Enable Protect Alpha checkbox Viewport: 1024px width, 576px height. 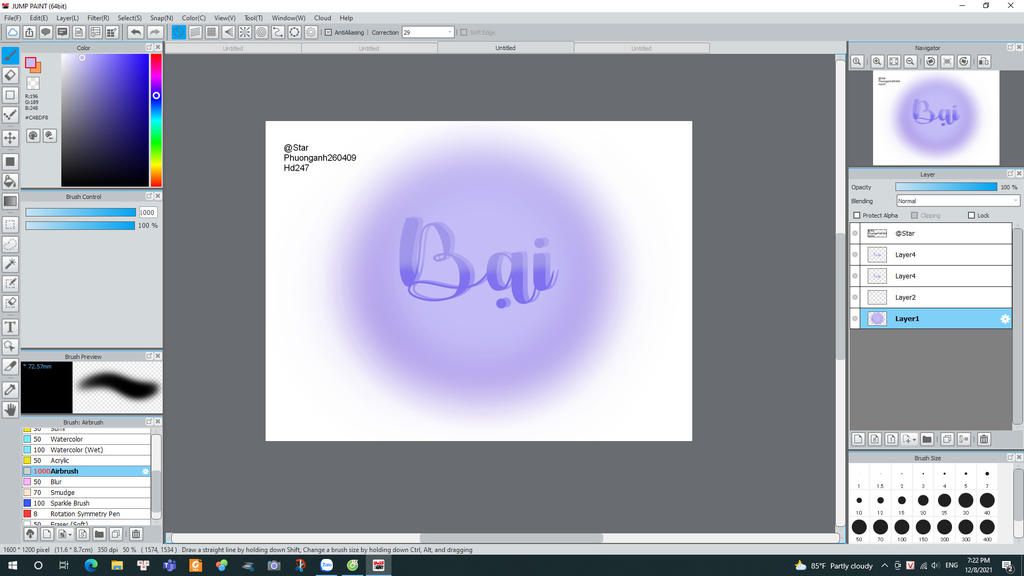coord(857,216)
